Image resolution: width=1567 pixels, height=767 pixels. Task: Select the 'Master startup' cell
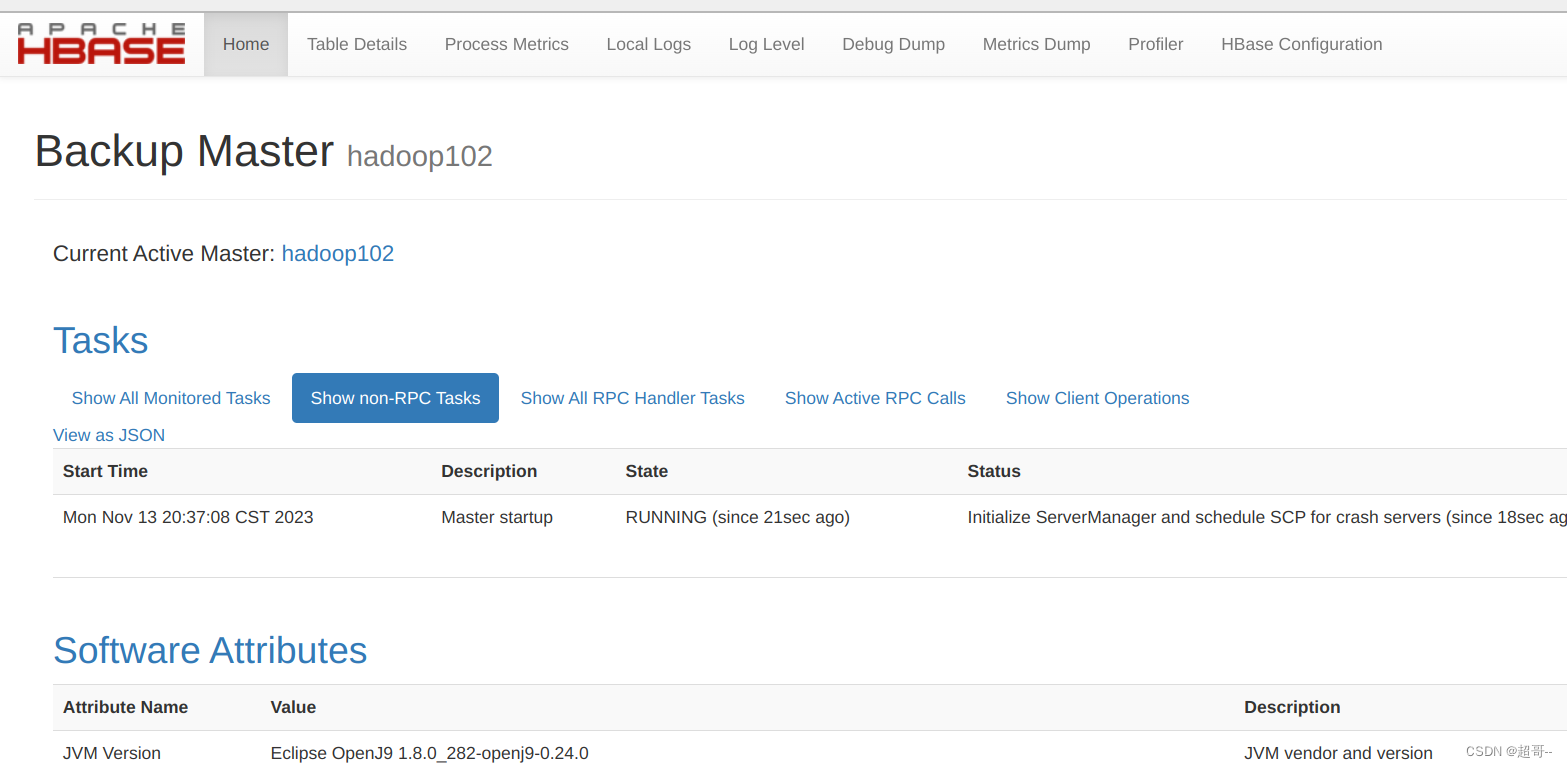pos(497,518)
